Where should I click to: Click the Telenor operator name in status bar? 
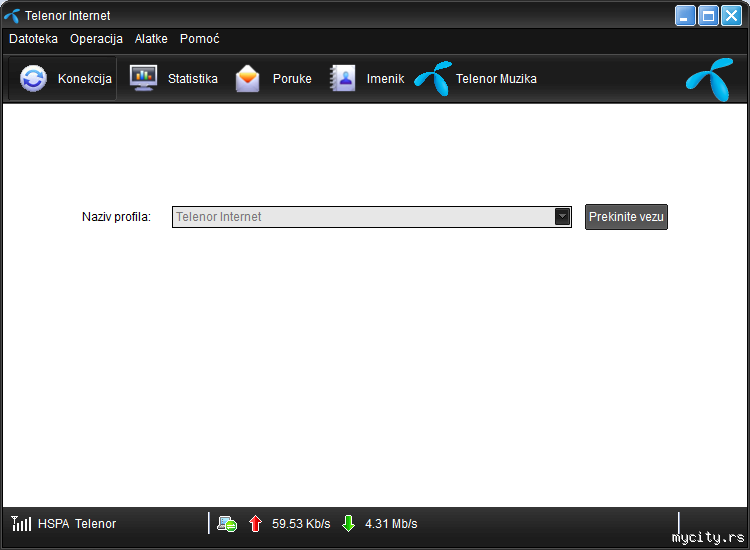coord(96,524)
